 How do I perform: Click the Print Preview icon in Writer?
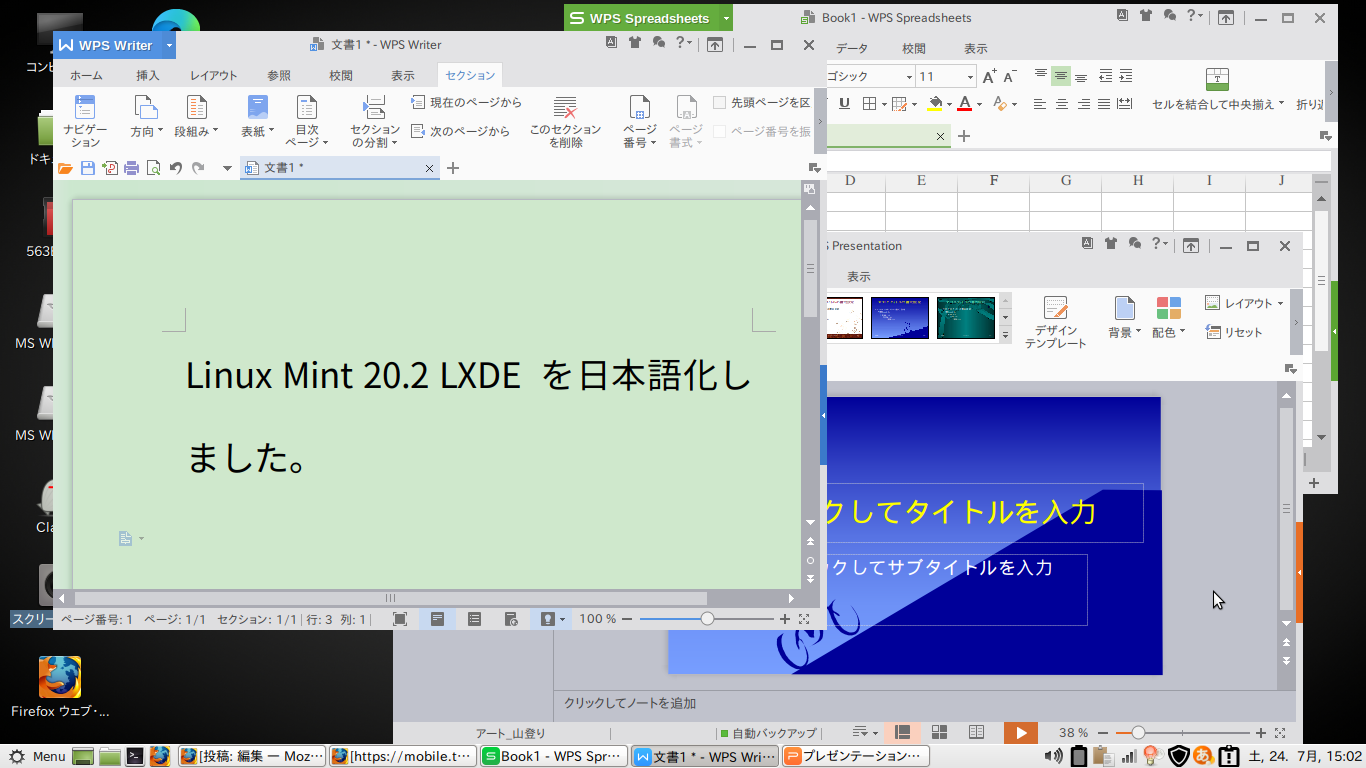click(x=153, y=168)
